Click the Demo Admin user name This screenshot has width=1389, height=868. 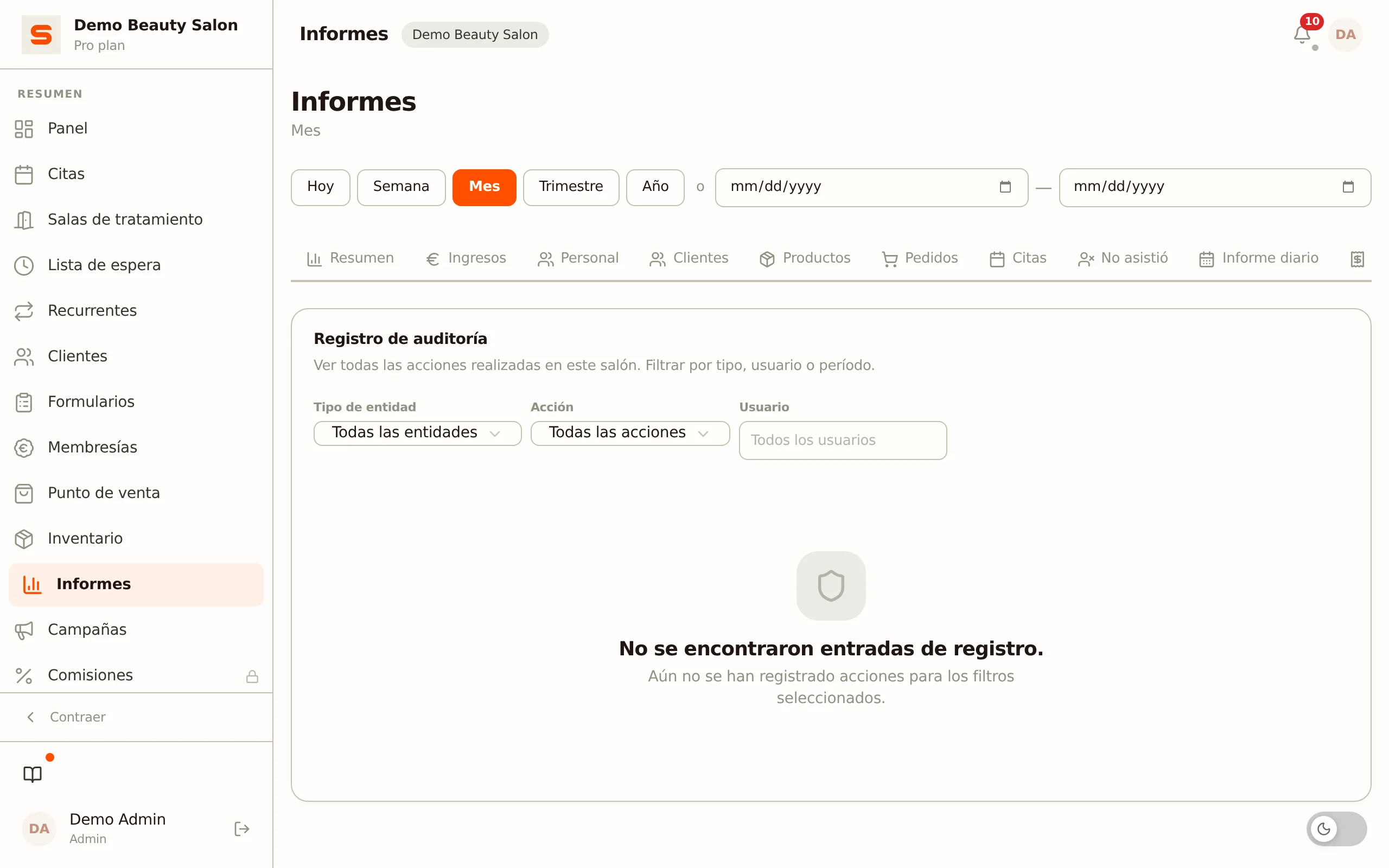[117, 819]
